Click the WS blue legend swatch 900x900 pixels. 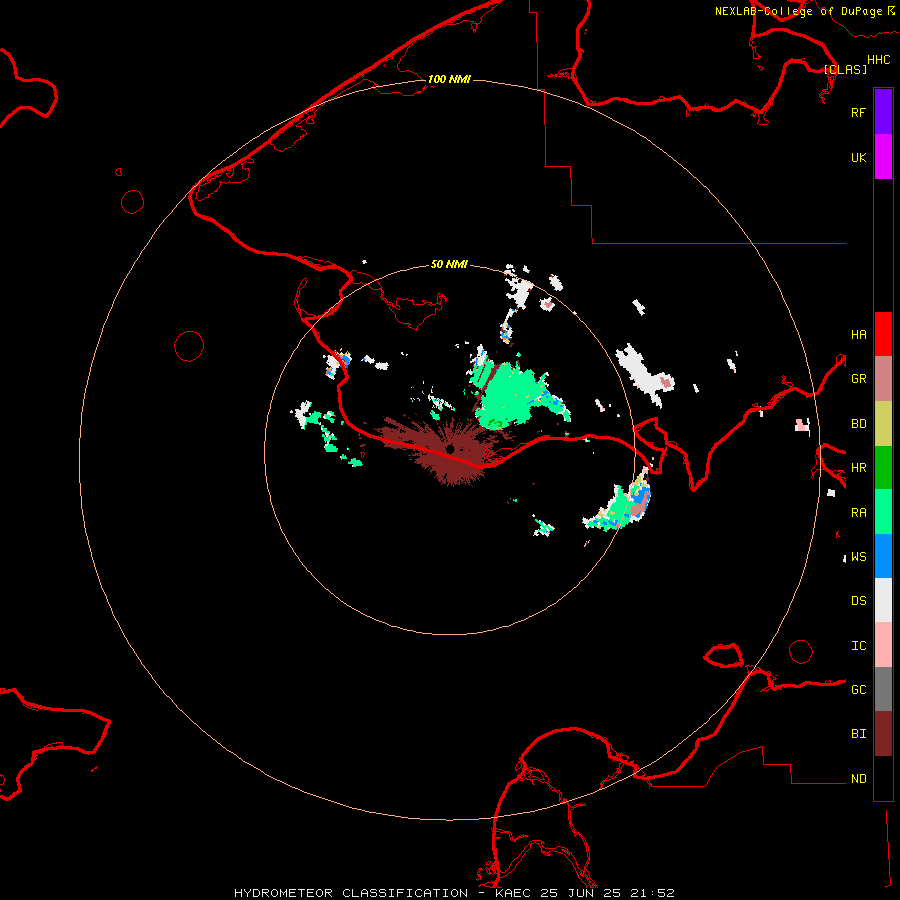pos(883,556)
